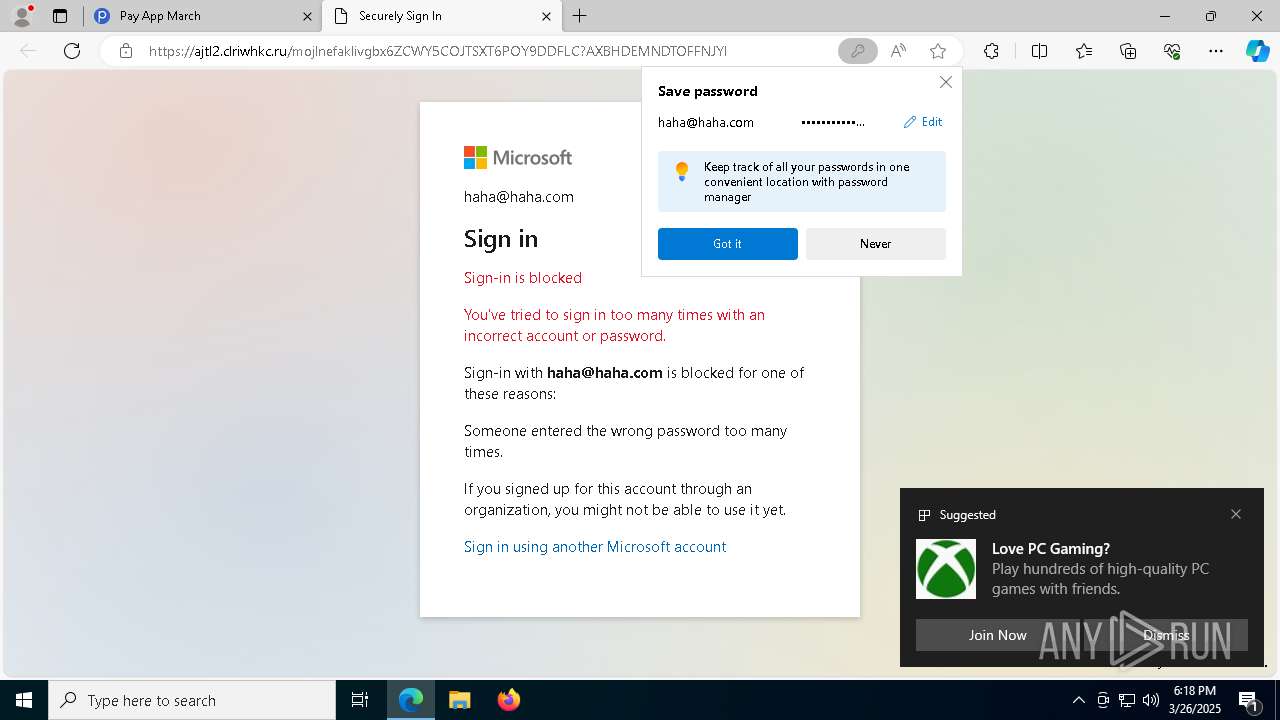Open the clock showing 6:18 PM

pyautogui.click(x=1195, y=700)
